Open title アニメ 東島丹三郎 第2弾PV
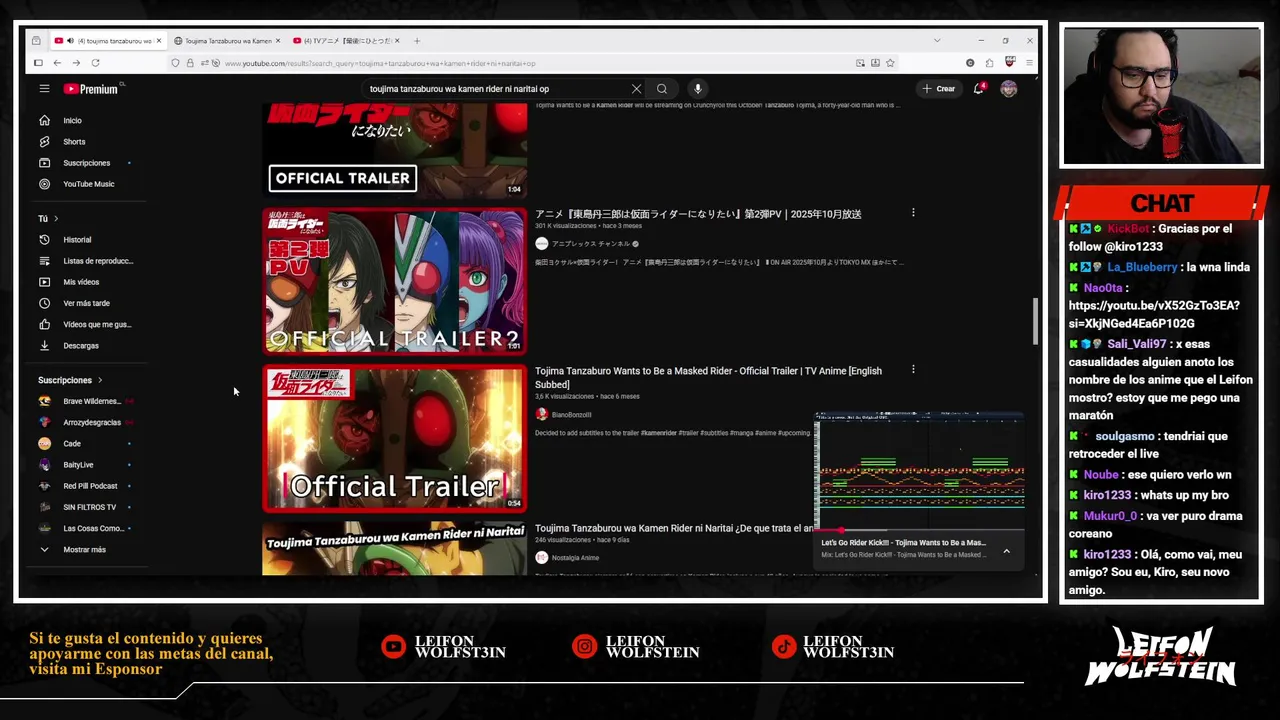 pos(698,214)
